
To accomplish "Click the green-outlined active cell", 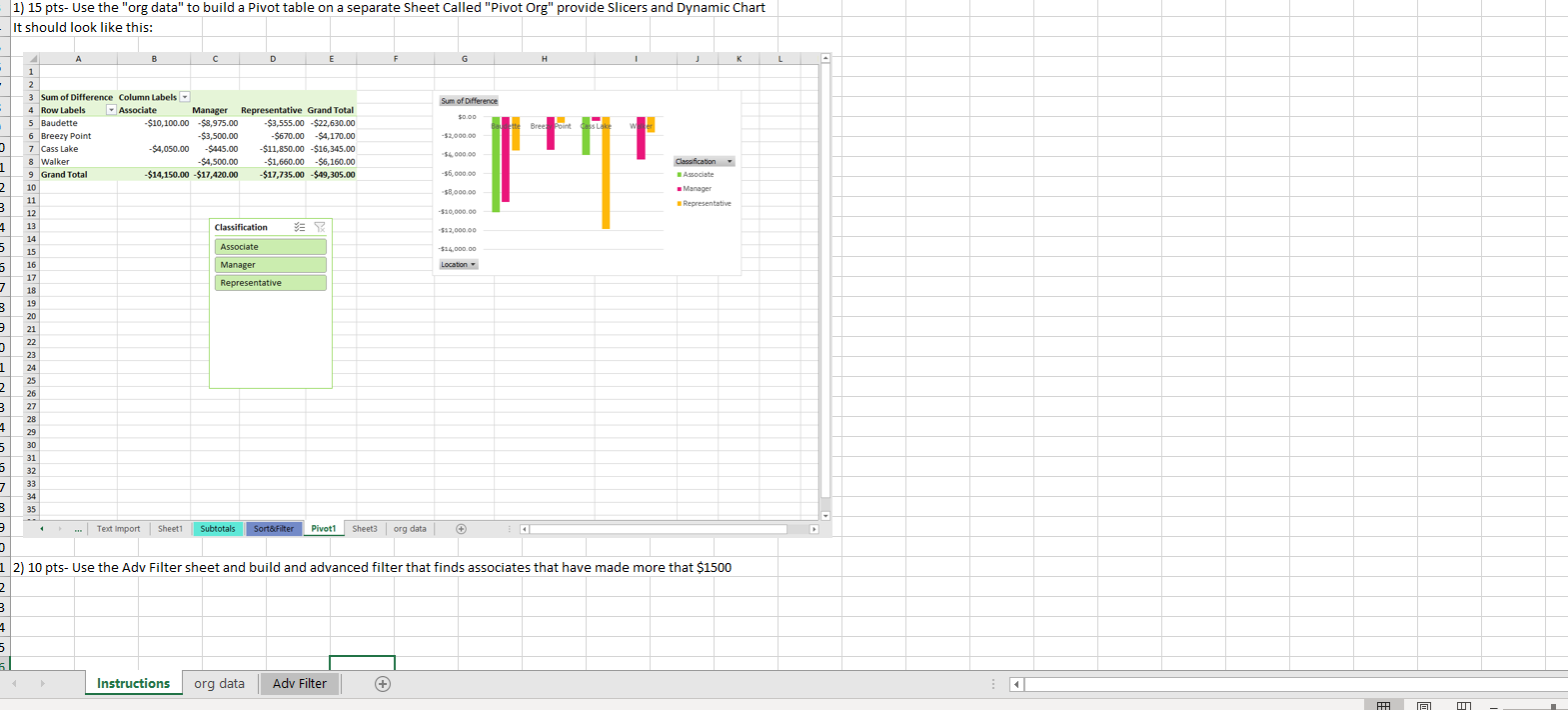I will (362, 663).
